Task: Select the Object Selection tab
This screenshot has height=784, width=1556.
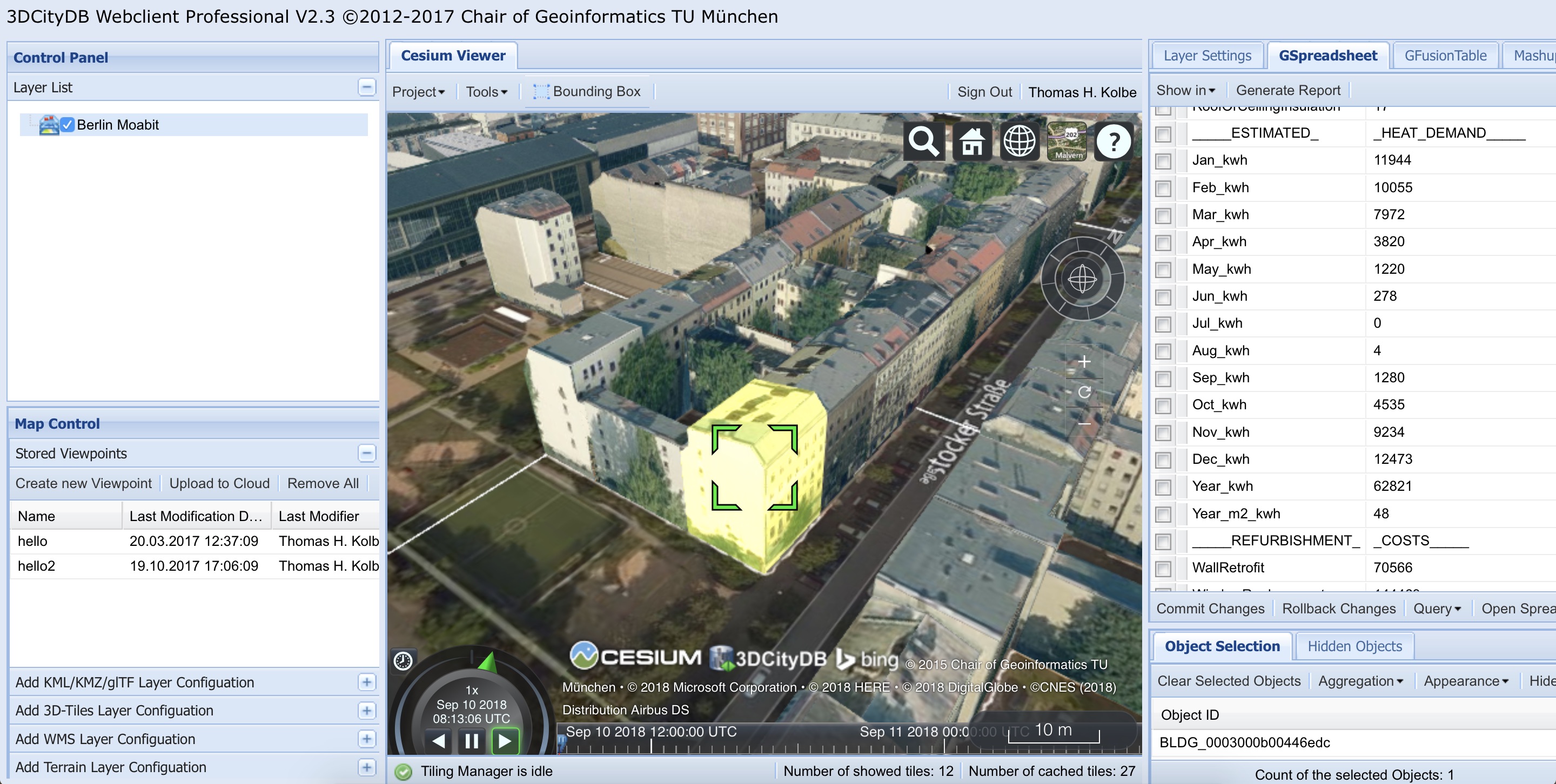Action: point(1222,646)
